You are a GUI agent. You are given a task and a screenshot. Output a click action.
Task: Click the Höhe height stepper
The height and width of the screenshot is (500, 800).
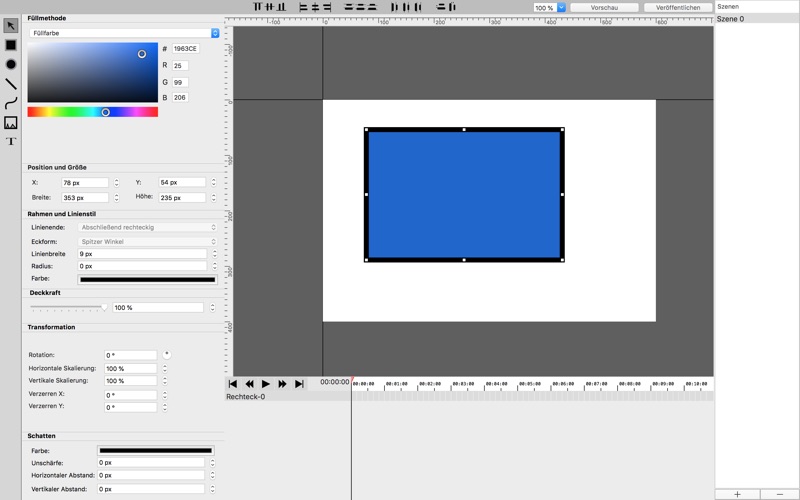click(x=213, y=197)
